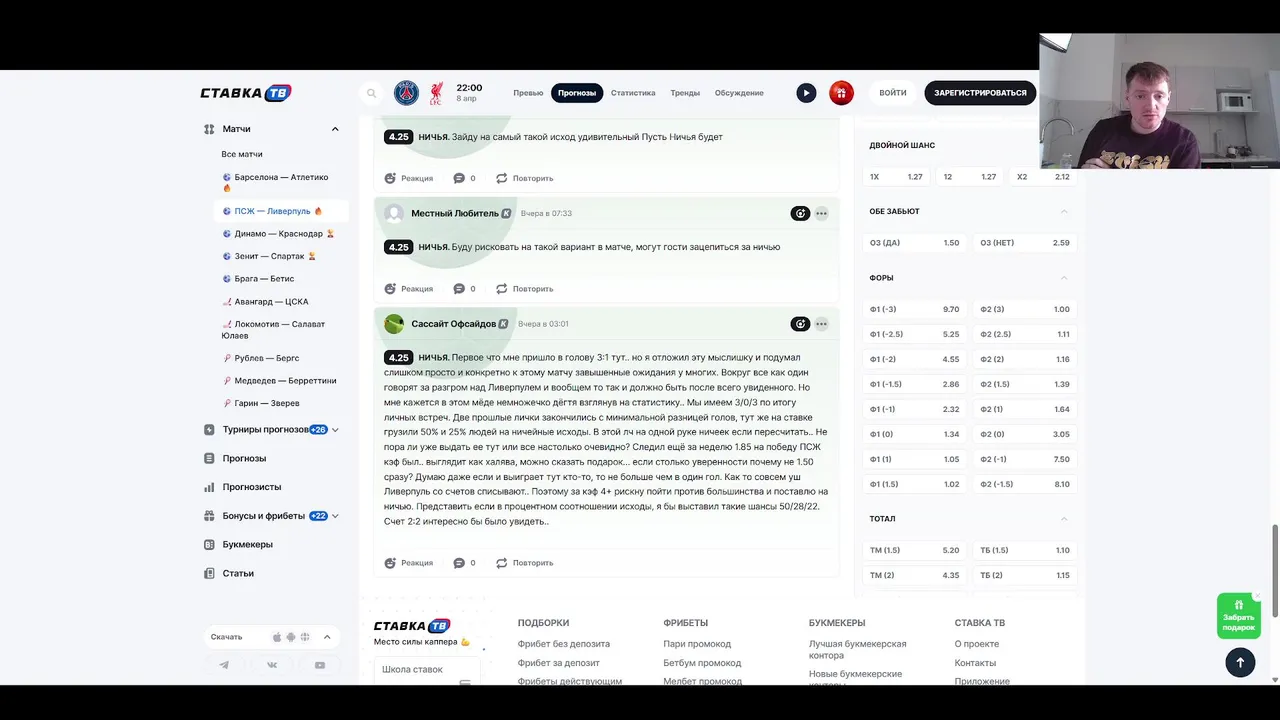Click Сассайт Офсайдов avatar

pos(394,324)
